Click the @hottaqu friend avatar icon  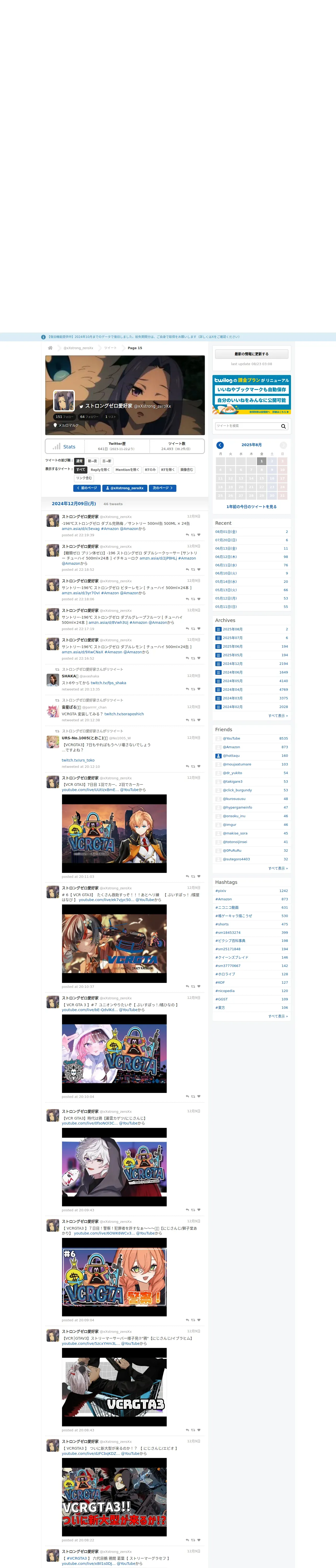point(218,756)
